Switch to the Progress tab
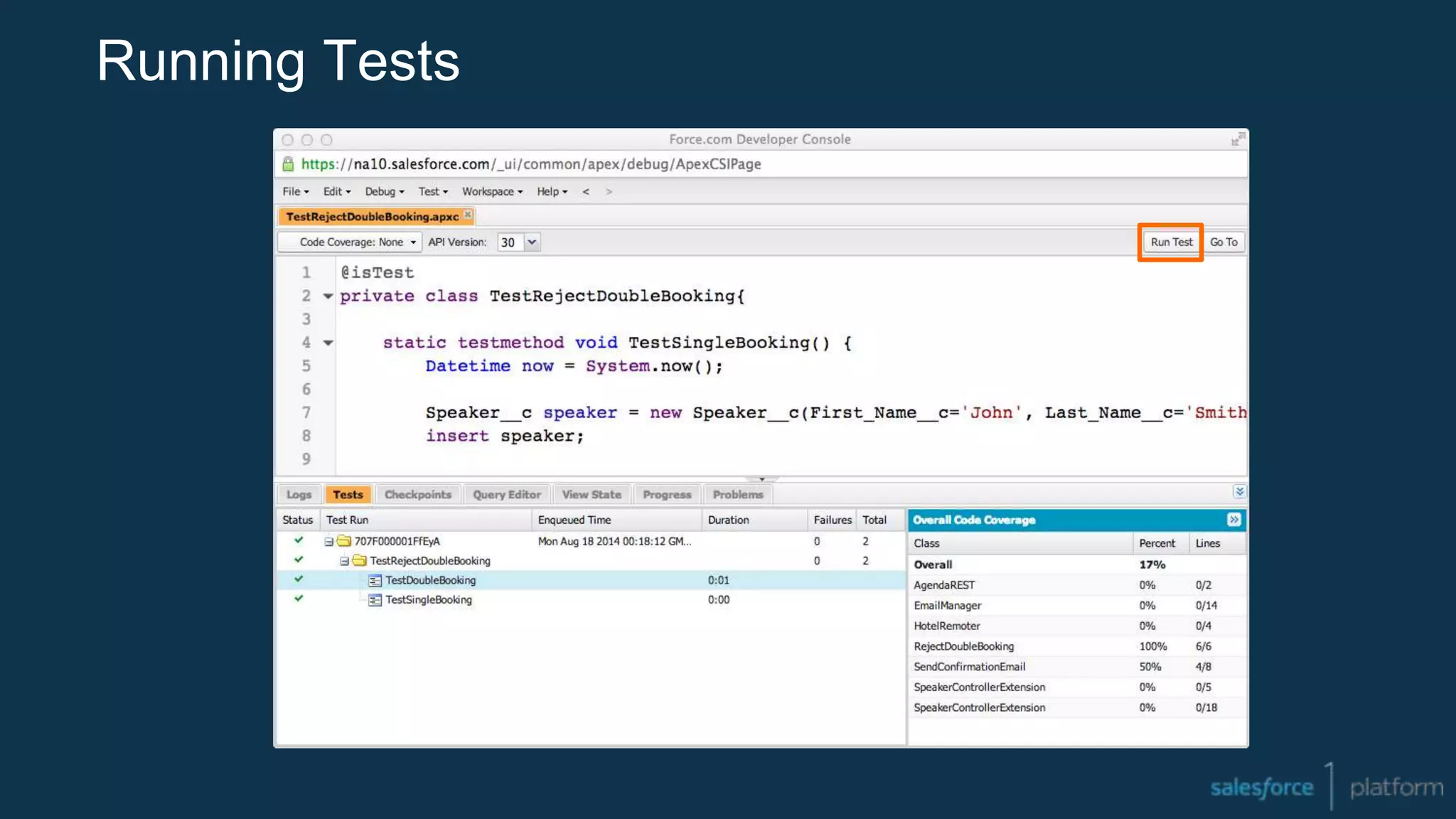The width and height of the screenshot is (1456, 819). (667, 494)
